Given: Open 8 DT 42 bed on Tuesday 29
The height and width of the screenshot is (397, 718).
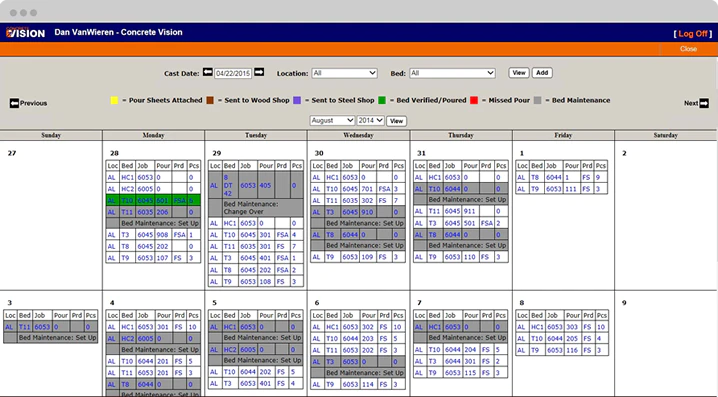Looking at the screenshot, I should coord(228,185).
